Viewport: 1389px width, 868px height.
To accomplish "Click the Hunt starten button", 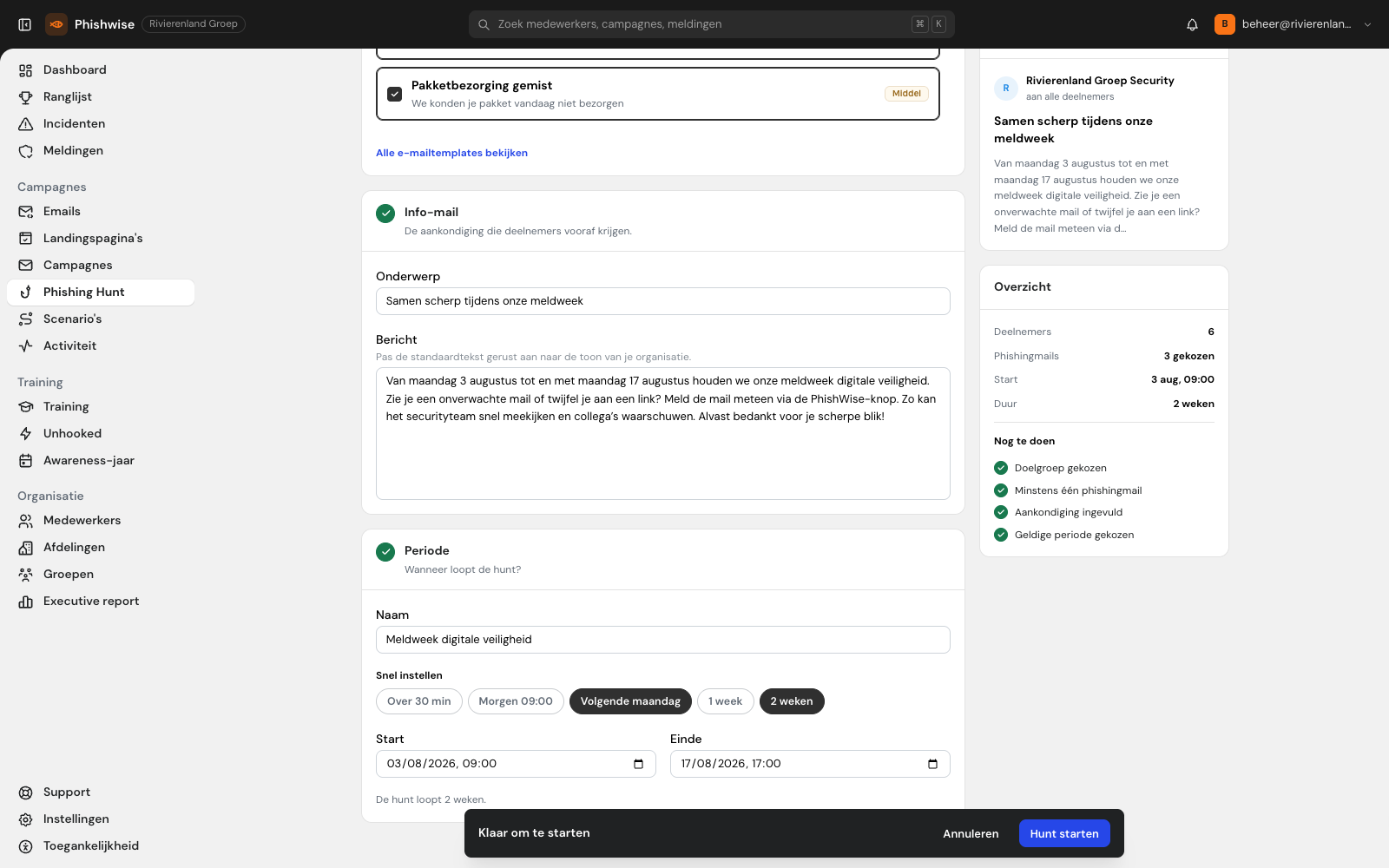I will tap(1064, 833).
